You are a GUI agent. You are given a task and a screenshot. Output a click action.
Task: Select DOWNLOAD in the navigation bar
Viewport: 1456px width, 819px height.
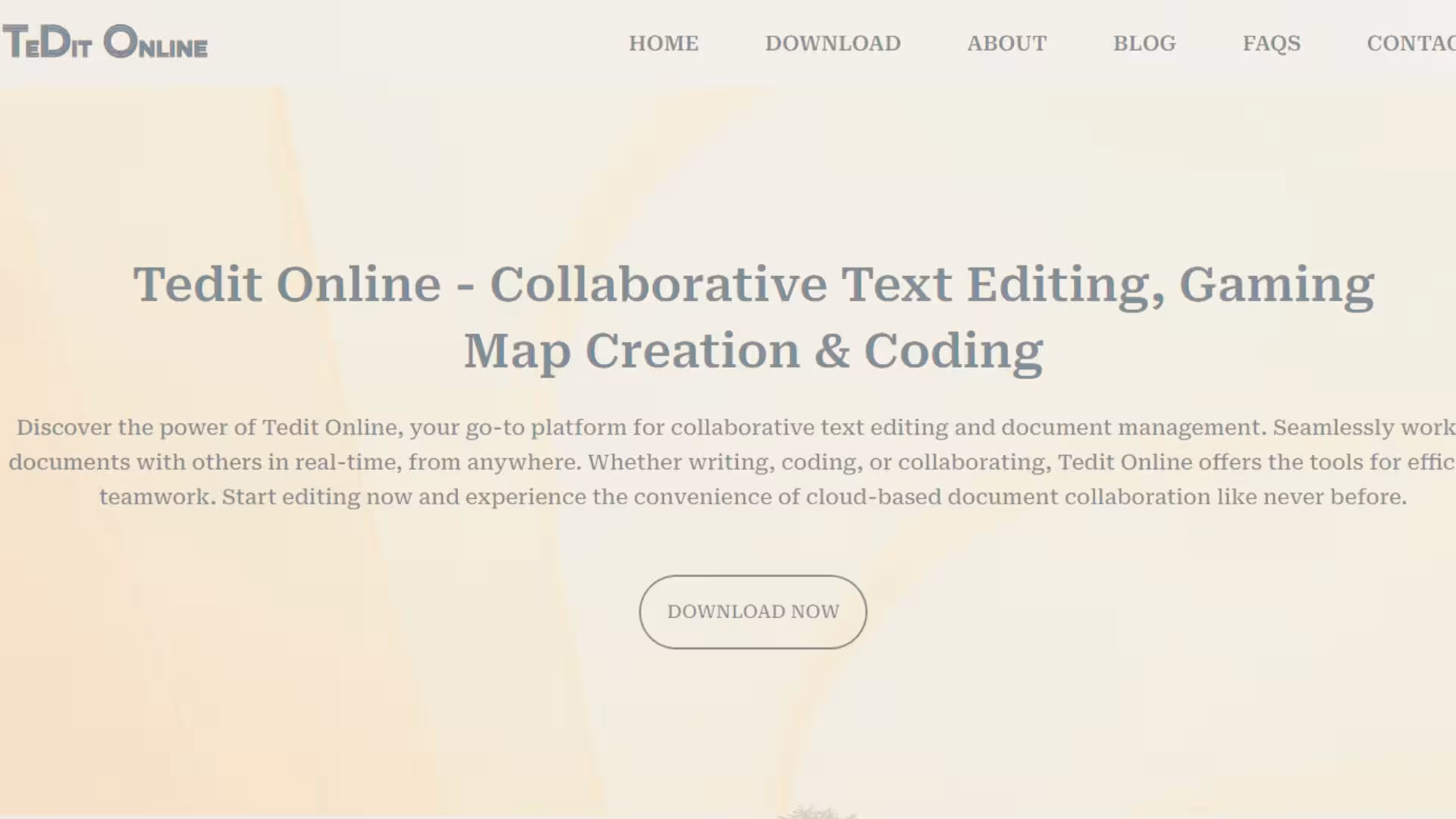pyautogui.click(x=833, y=43)
